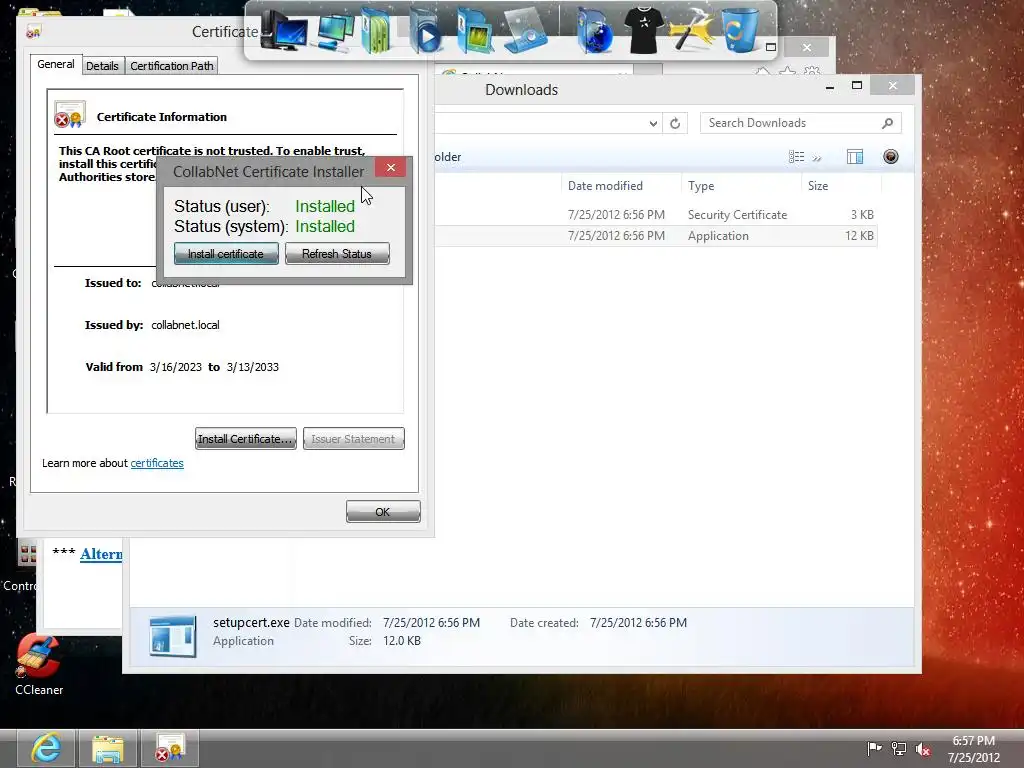The width and height of the screenshot is (1024, 768).
Task: Switch to the General tab
Action: pyautogui.click(x=56, y=65)
